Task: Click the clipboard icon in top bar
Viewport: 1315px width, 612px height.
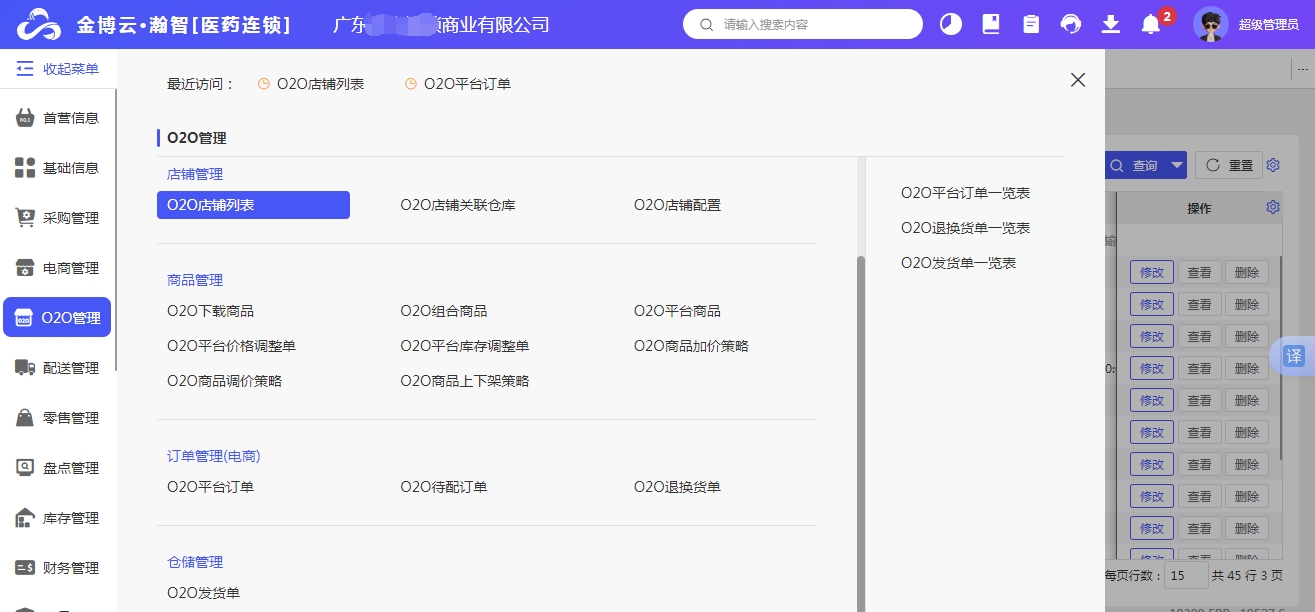Action: (x=1031, y=24)
